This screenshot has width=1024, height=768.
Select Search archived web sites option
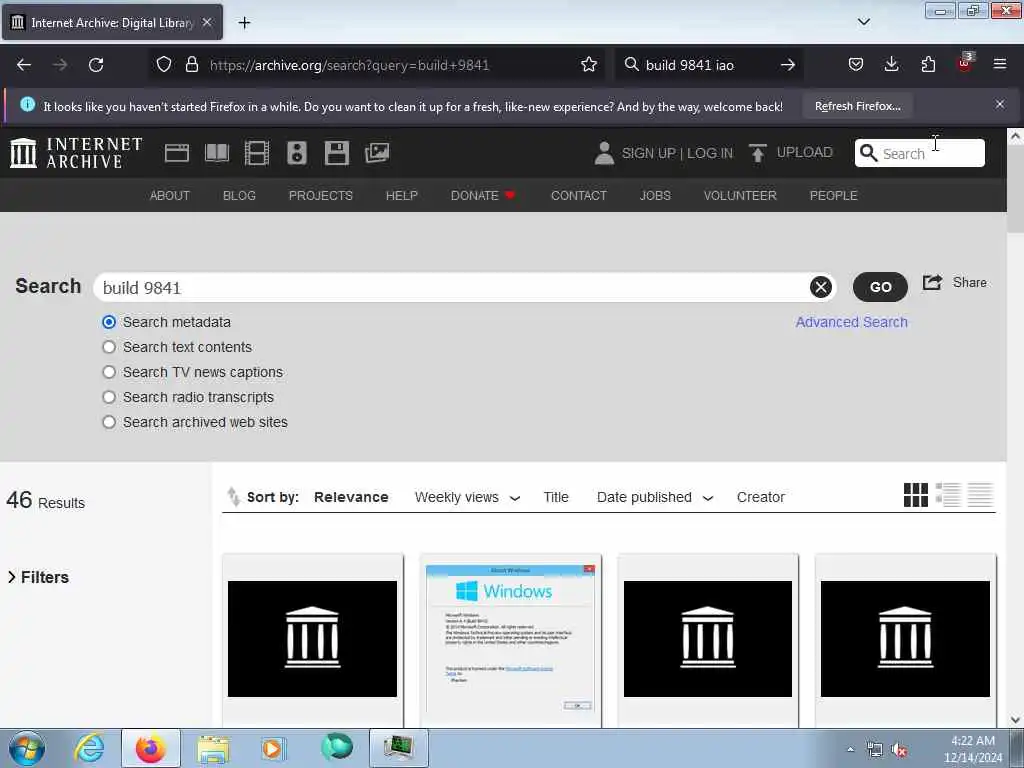[109, 422]
